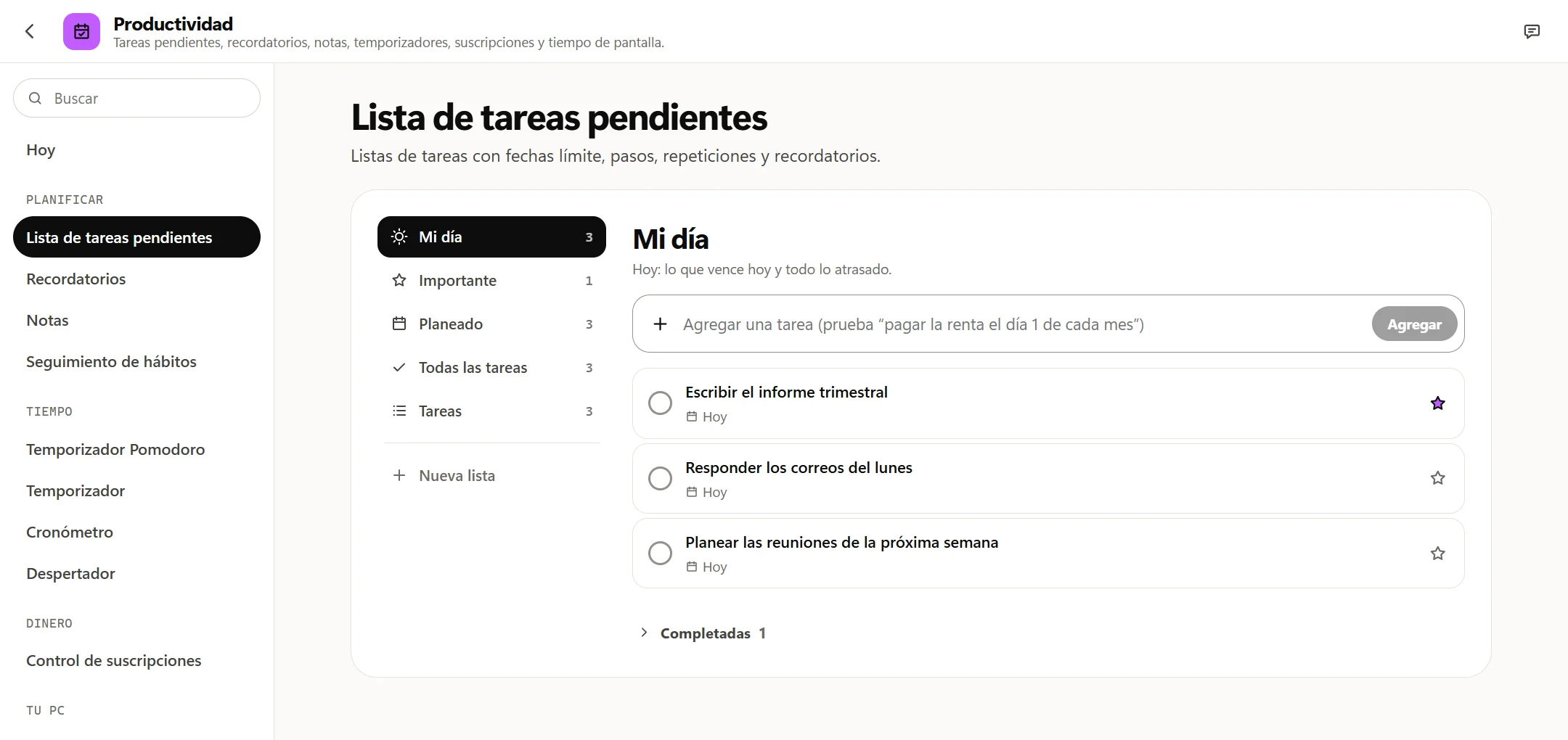The width and height of the screenshot is (1568, 740).
Task: Click the purple Productividad app icon
Action: [81, 31]
